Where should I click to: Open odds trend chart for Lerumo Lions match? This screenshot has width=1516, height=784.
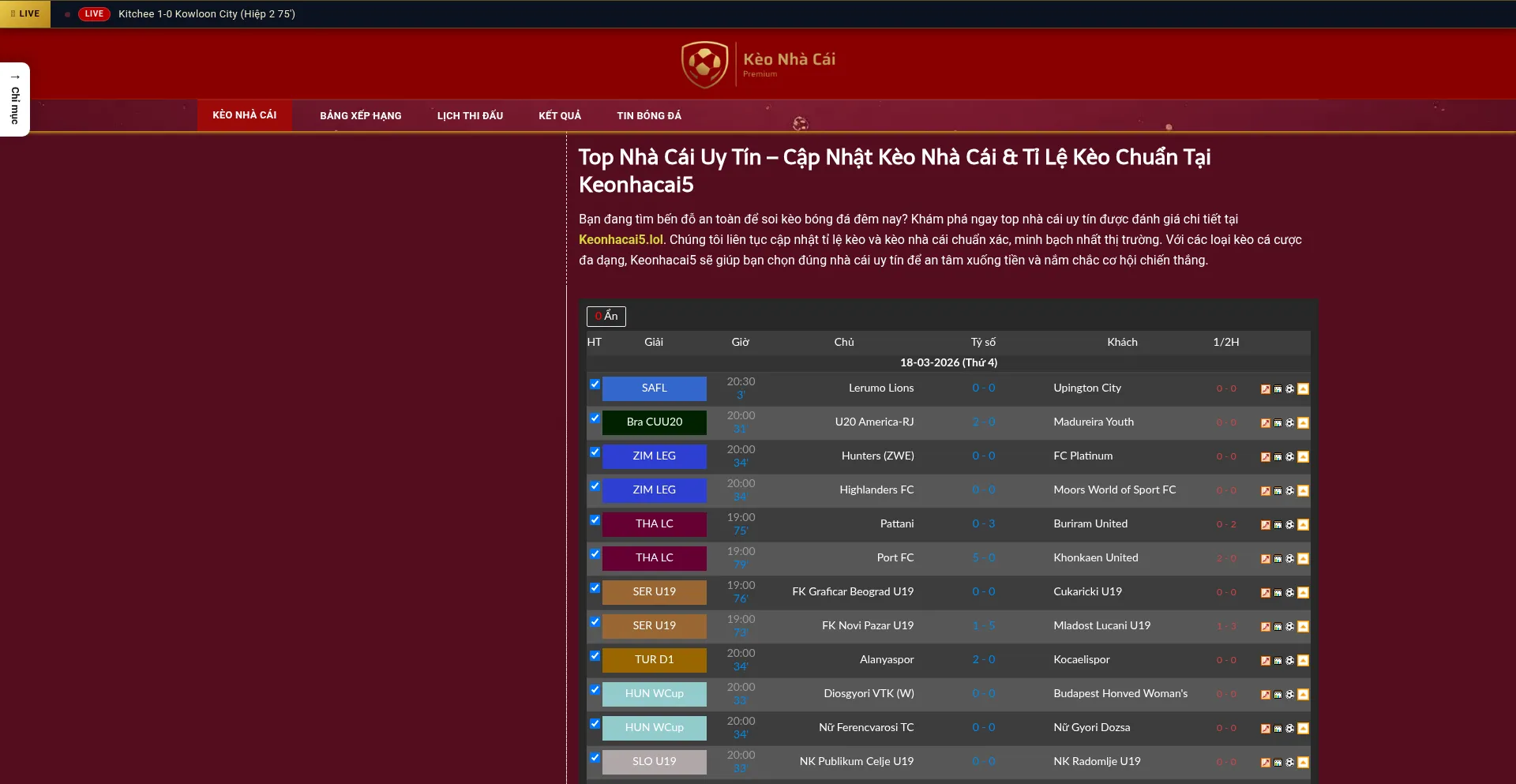tap(1266, 388)
